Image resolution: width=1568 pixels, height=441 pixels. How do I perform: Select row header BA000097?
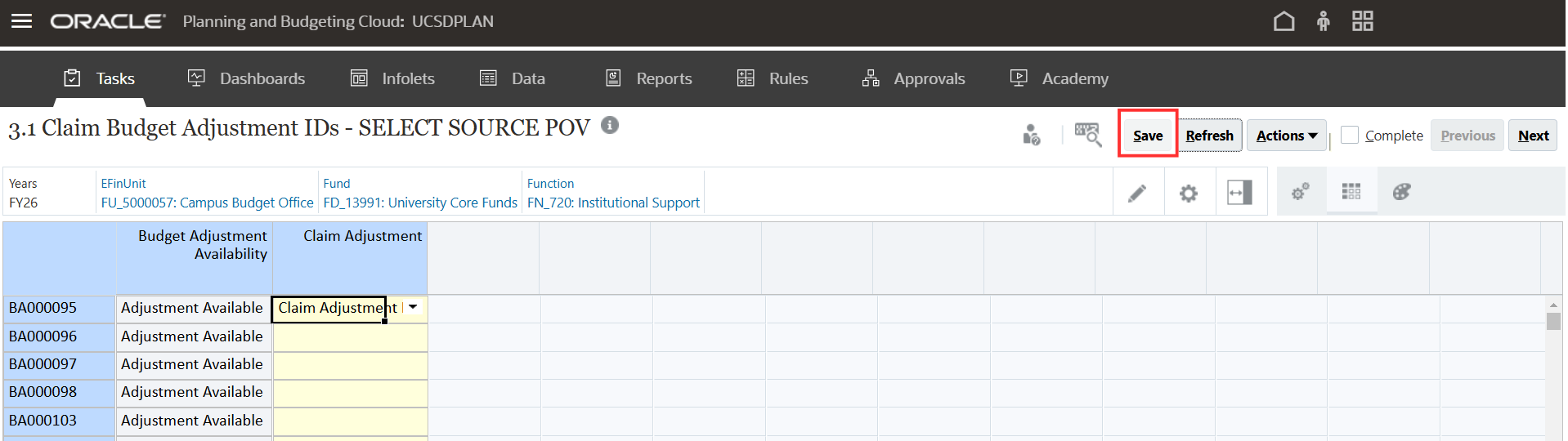(59, 364)
